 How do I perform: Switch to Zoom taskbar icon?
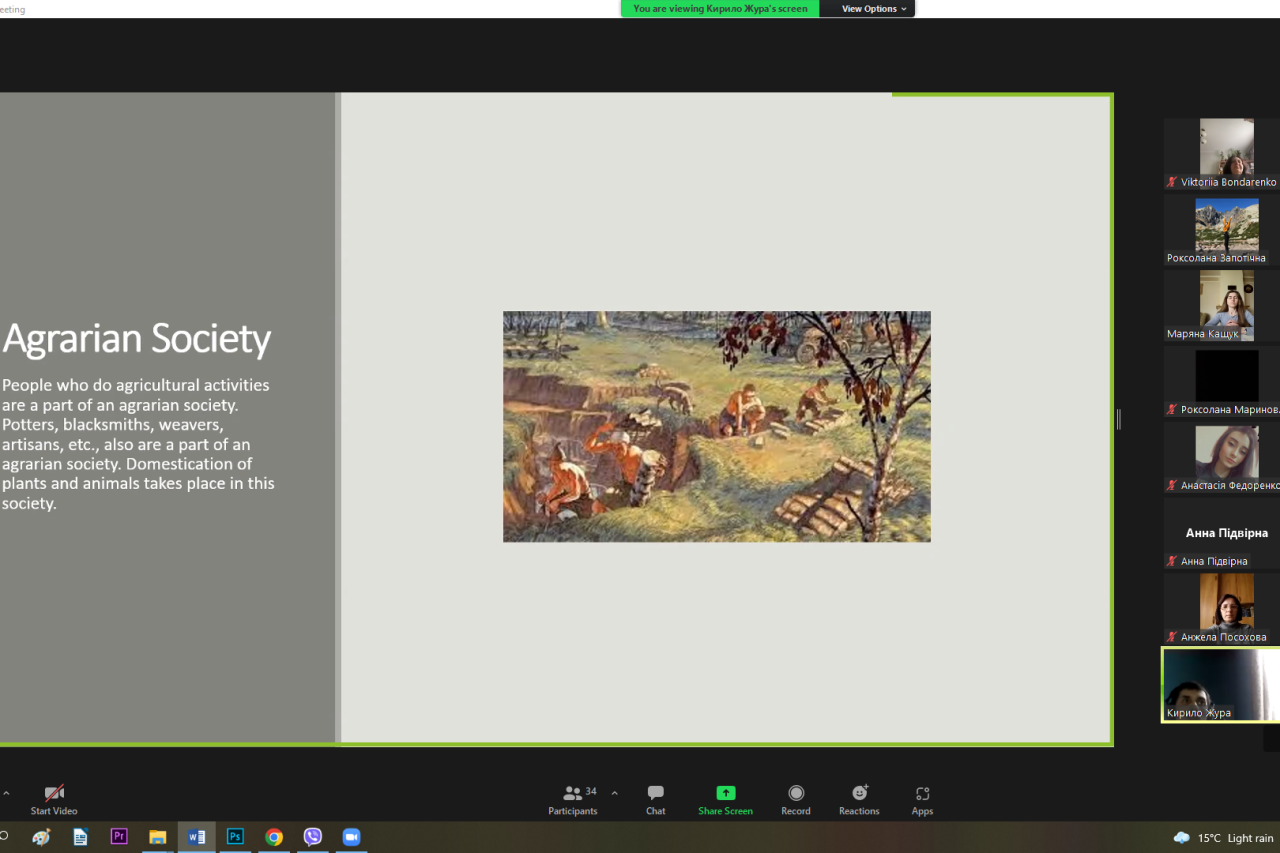pyautogui.click(x=351, y=837)
